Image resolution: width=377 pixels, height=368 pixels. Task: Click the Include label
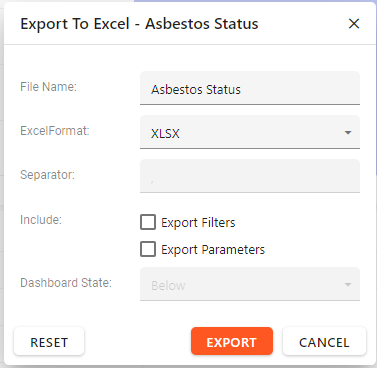pos(41,220)
